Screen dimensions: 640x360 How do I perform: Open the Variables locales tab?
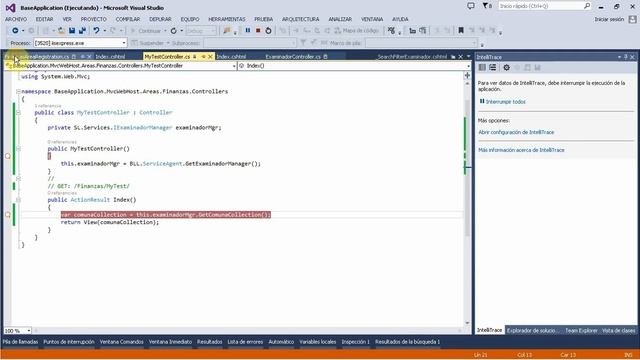(317, 342)
